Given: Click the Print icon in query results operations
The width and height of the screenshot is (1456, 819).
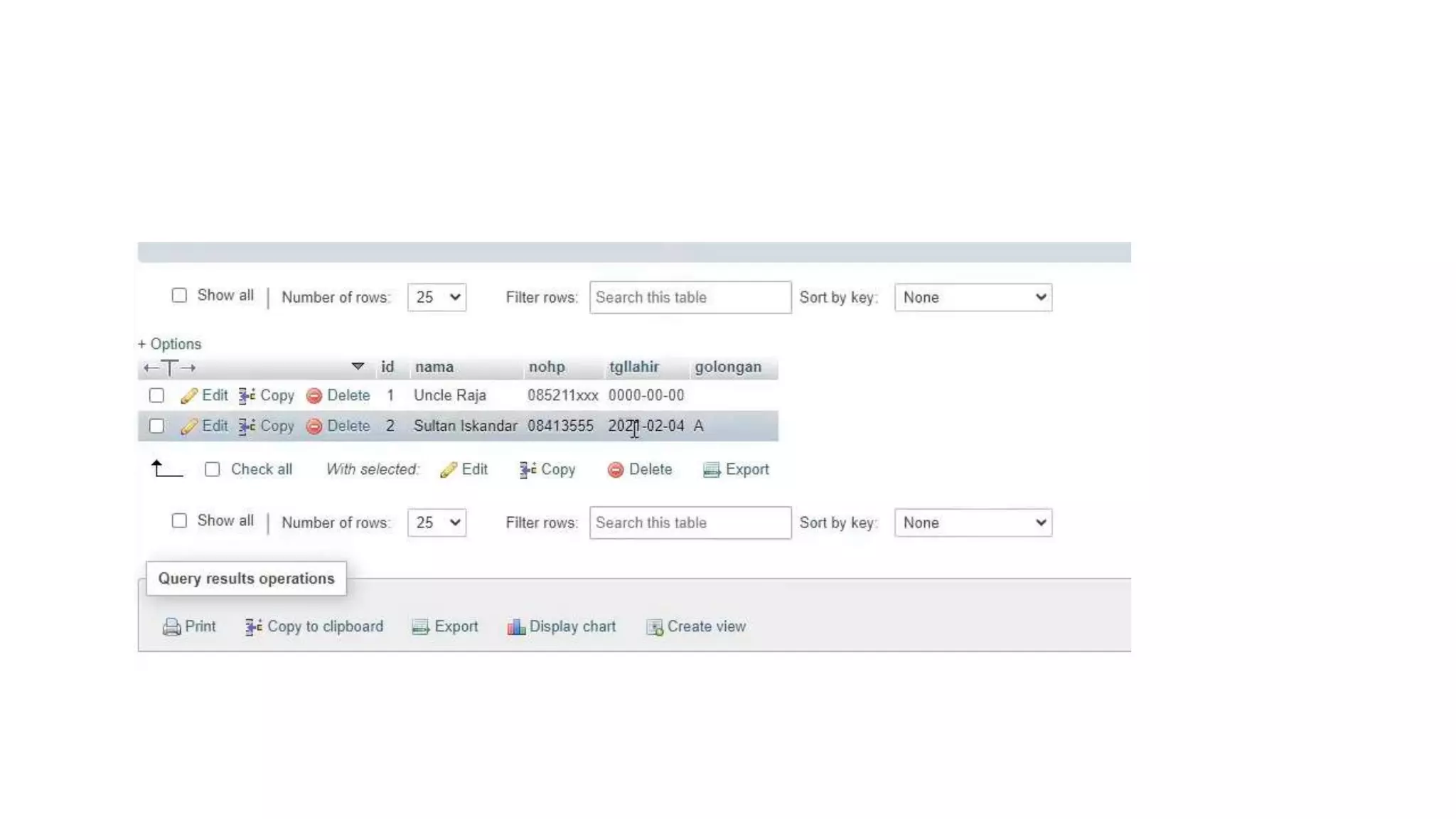Looking at the screenshot, I should click(x=171, y=627).
